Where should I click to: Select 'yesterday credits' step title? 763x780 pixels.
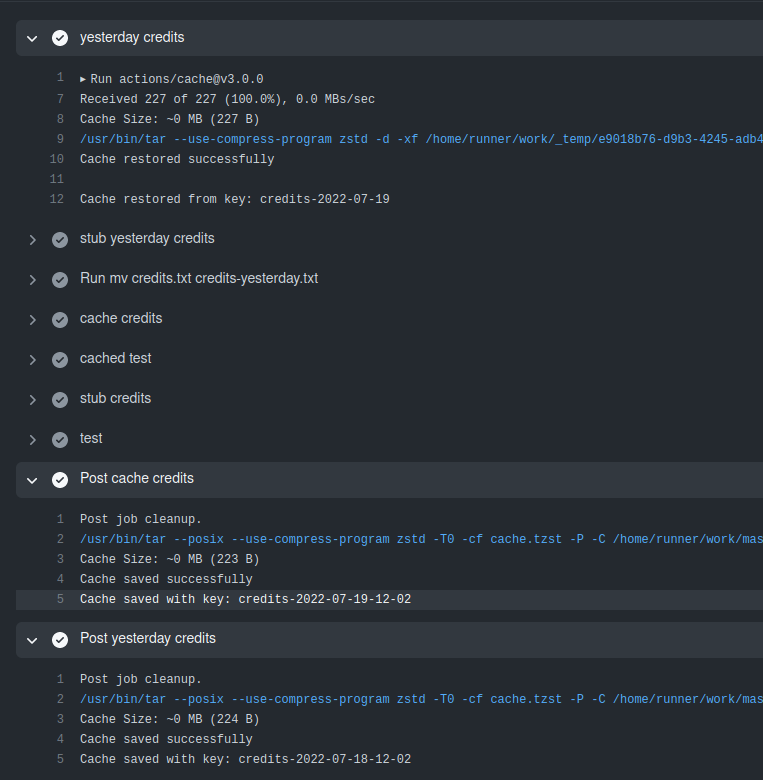pyautogui.click(x=132, y=37)
